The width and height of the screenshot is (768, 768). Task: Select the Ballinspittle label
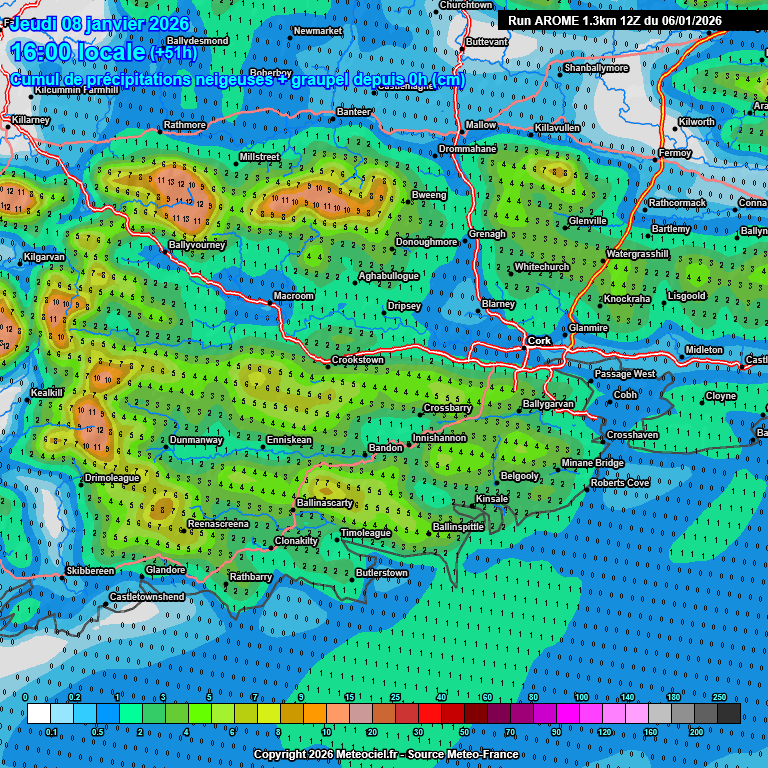click(x=458, y=527)
